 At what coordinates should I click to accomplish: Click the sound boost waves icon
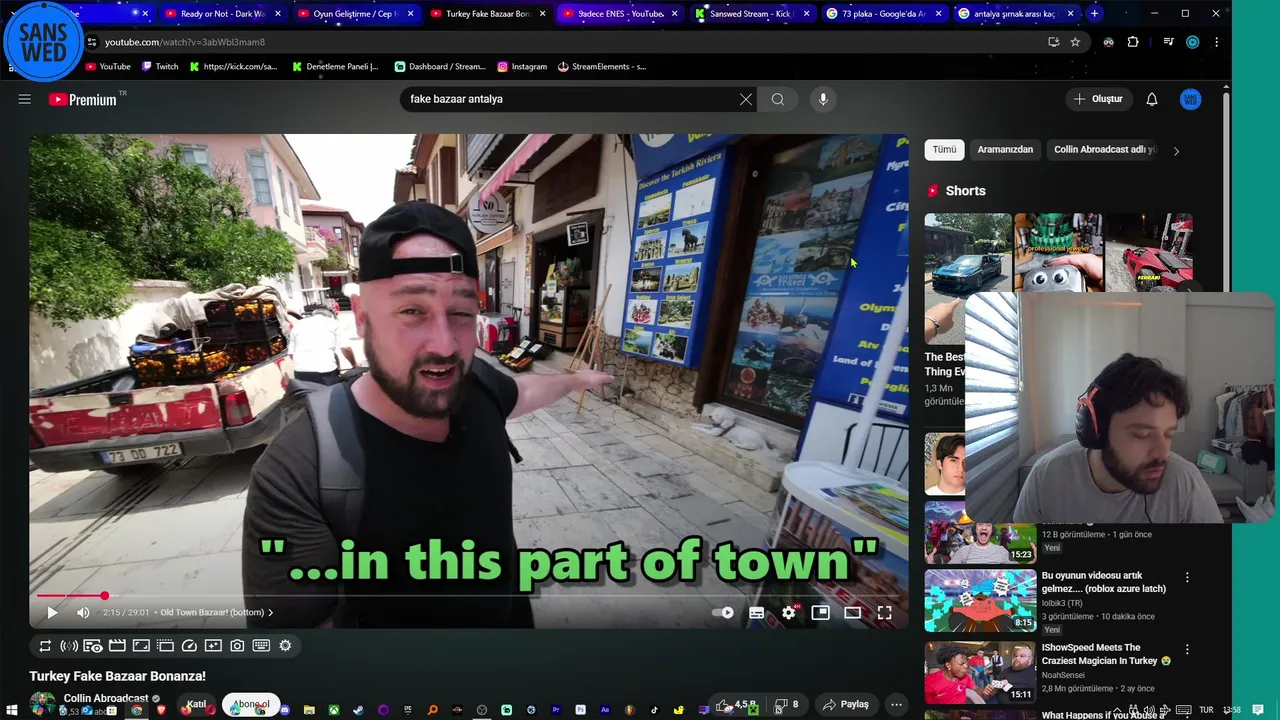click(69, 646)
